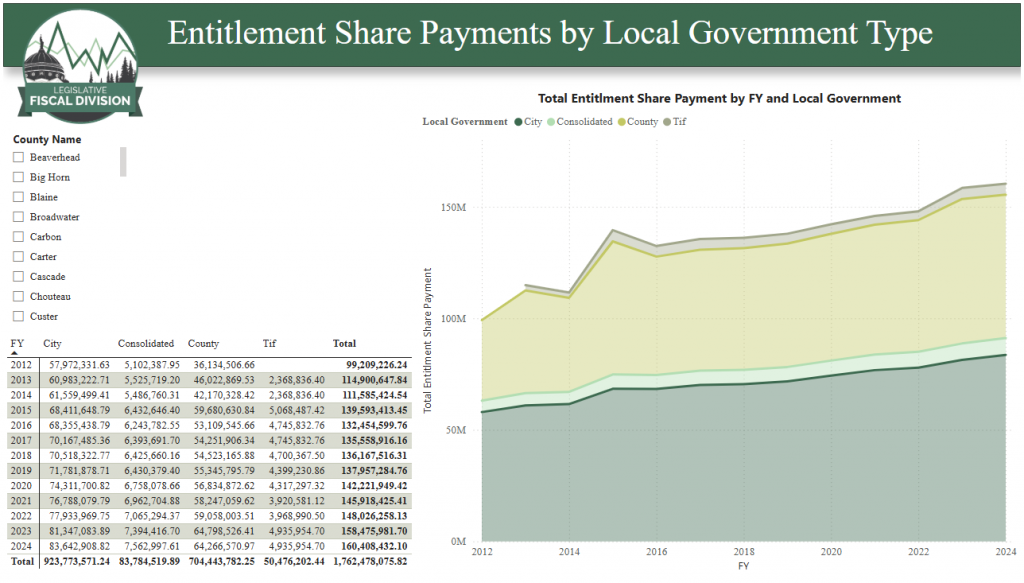Select the Tif legend marker
This screenshot has width=1024, height=583.
(x=667, y=122)
